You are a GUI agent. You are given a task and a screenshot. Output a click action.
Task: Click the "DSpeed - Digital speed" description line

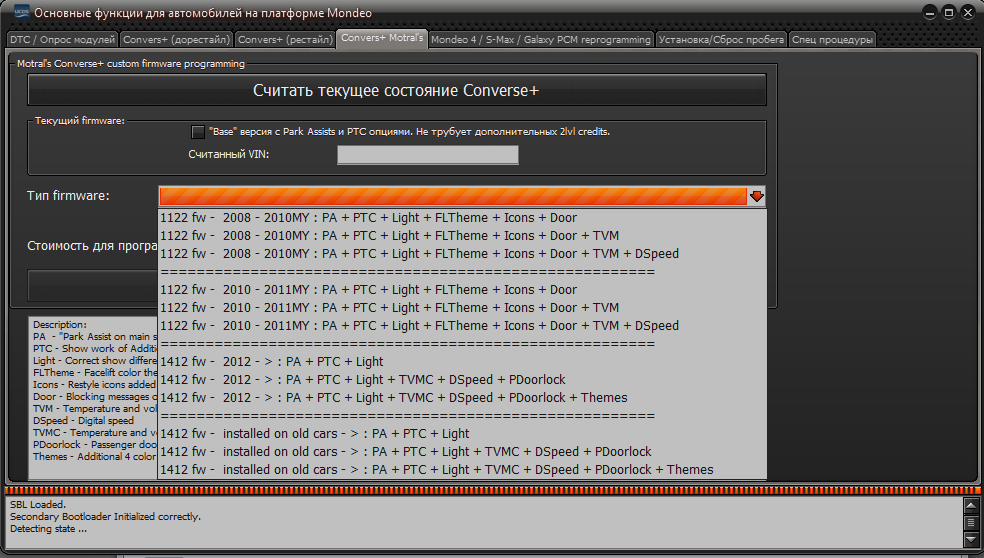(x=83, y=421)
